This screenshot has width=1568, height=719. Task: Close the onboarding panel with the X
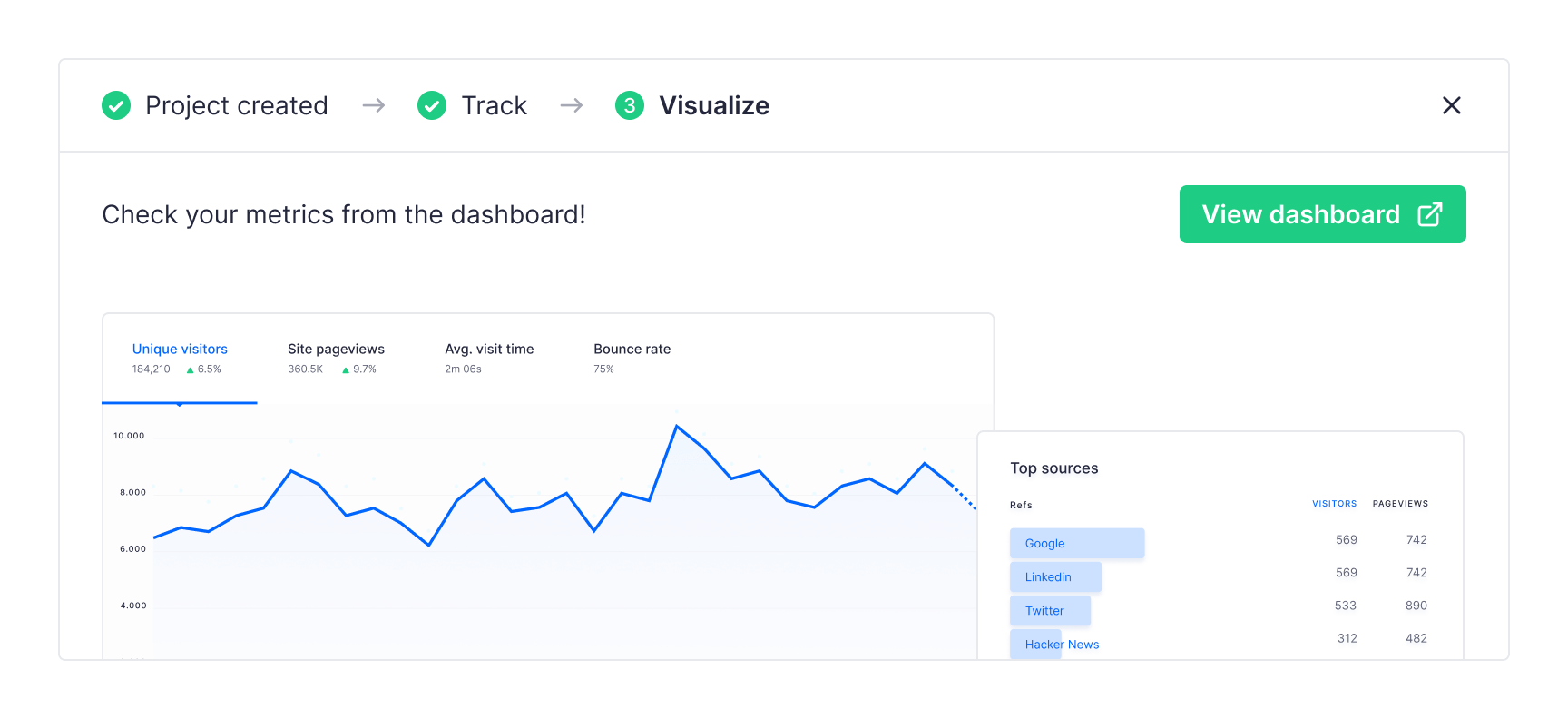1452,105
